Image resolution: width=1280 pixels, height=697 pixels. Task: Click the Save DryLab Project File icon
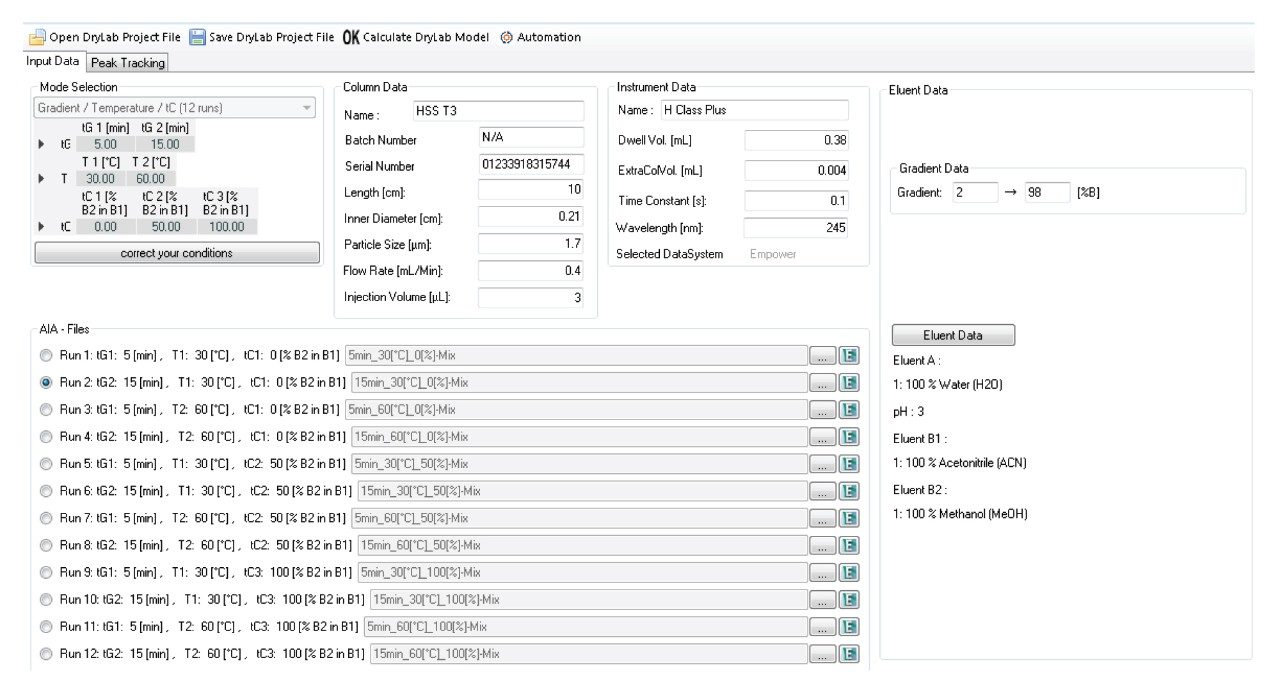pos(197,37)
